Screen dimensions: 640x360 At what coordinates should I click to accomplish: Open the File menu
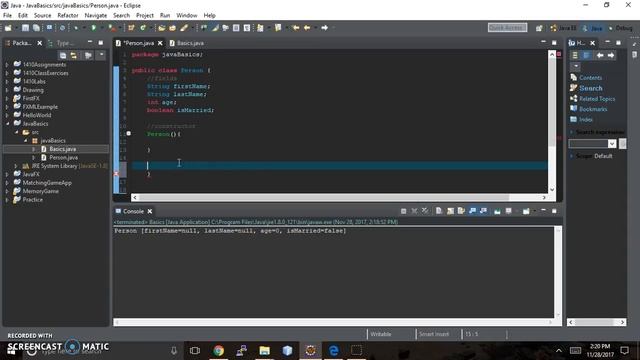(7, 16)
